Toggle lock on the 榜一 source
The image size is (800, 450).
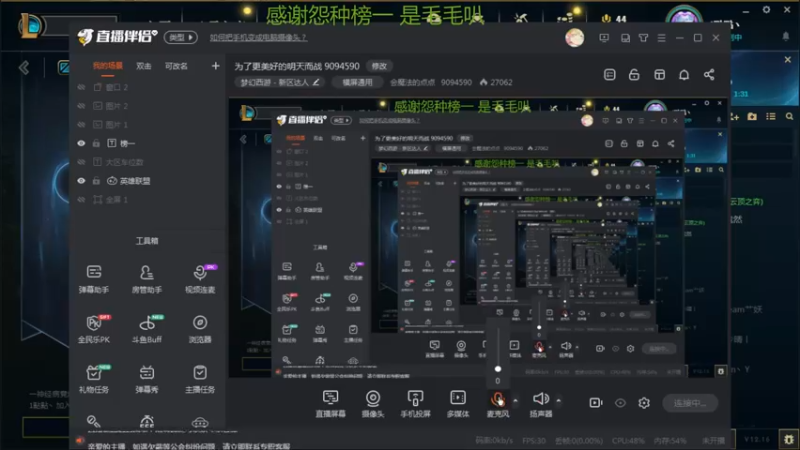[x=96, y=143]
